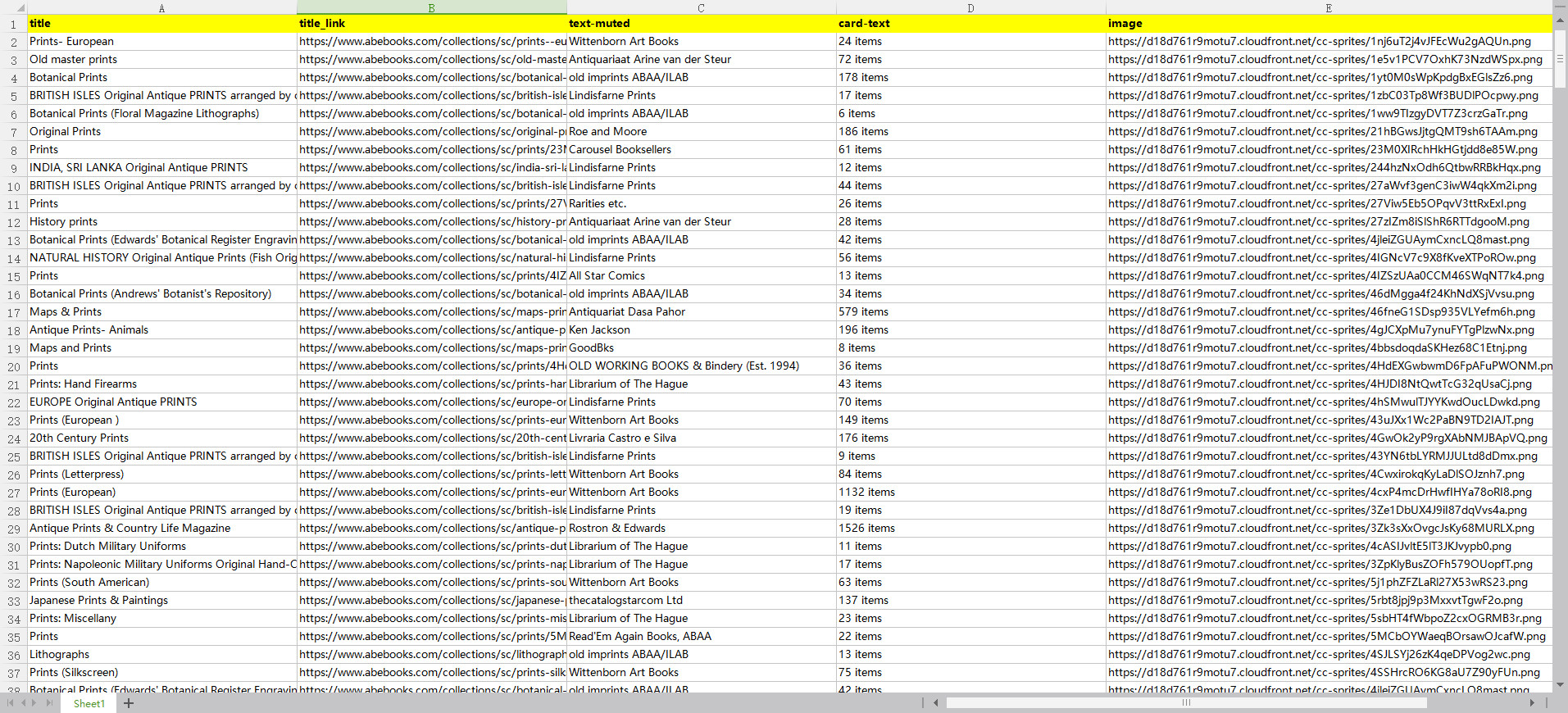
Task: Select cell '1132 items'
Action: 970,493
